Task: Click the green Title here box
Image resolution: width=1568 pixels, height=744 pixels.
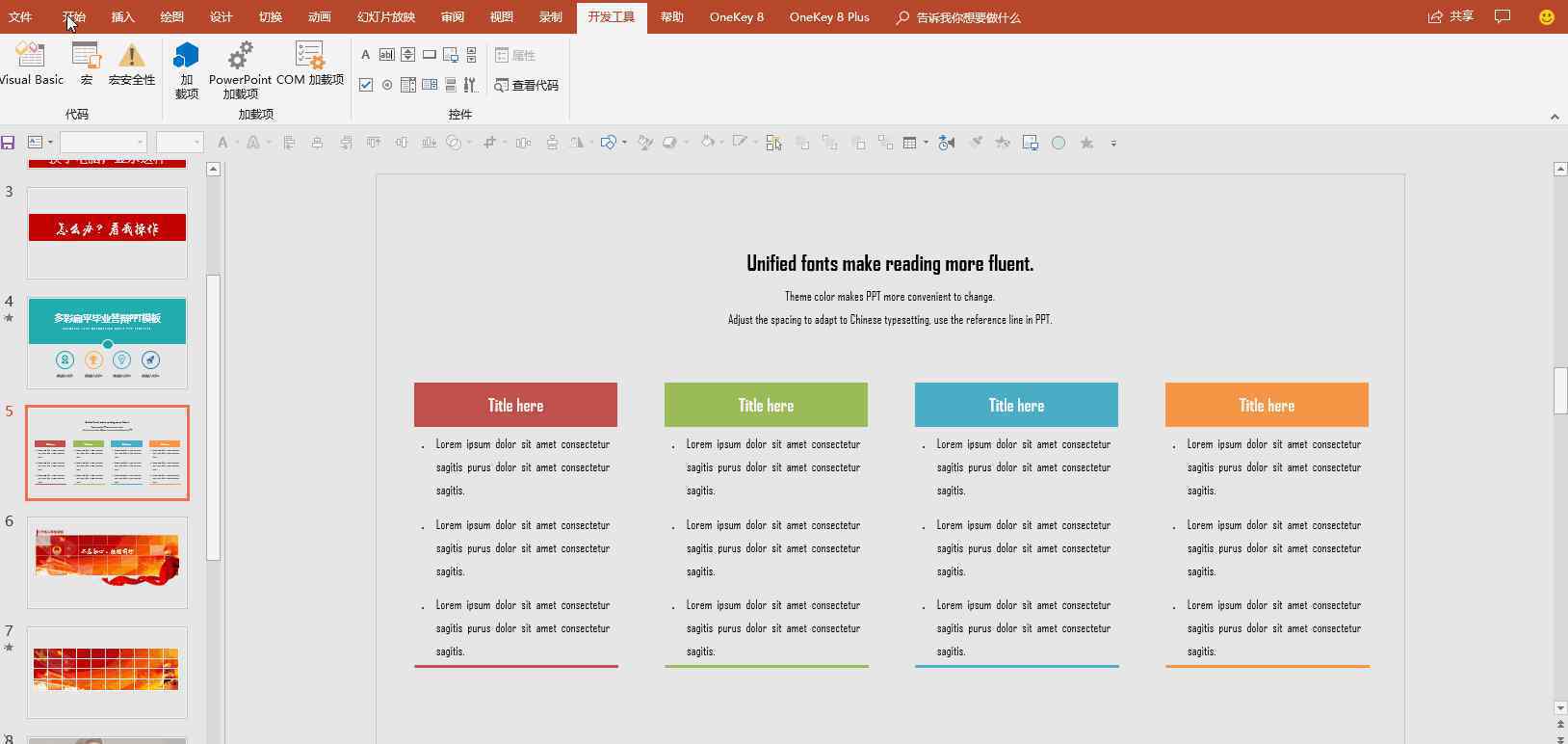Action: click(766, 405)
